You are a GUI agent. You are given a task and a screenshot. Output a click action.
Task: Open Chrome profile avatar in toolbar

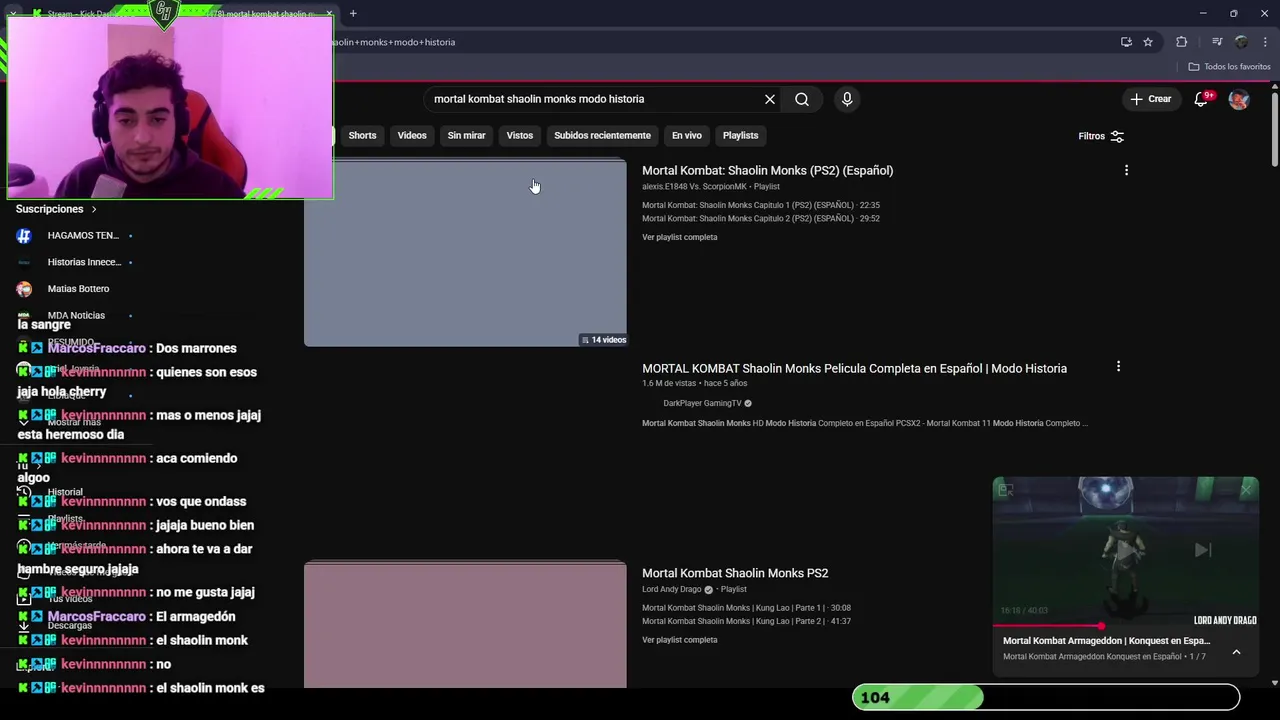coord(1241,42)
